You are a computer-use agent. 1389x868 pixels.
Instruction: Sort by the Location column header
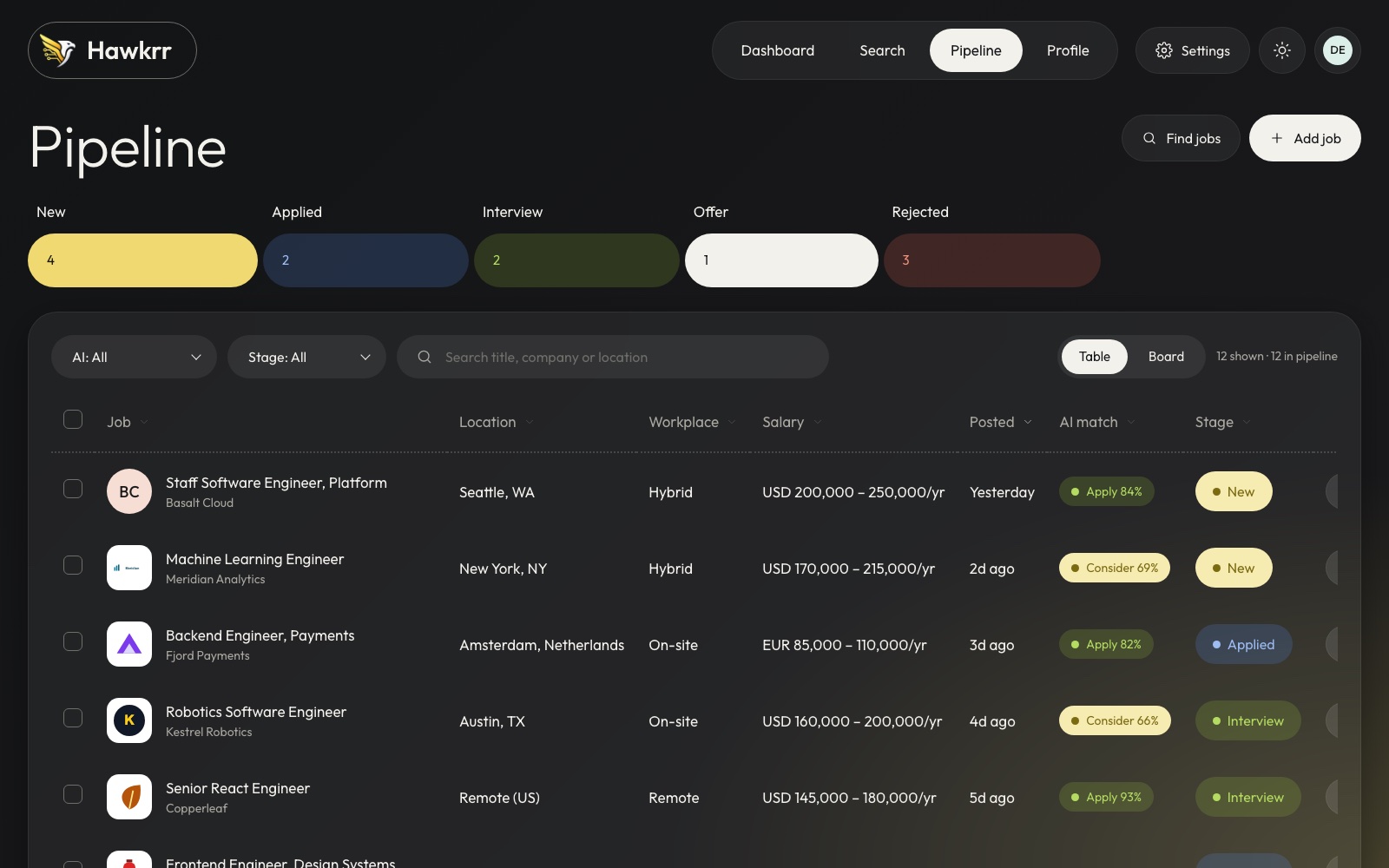(x=497, y=422)
